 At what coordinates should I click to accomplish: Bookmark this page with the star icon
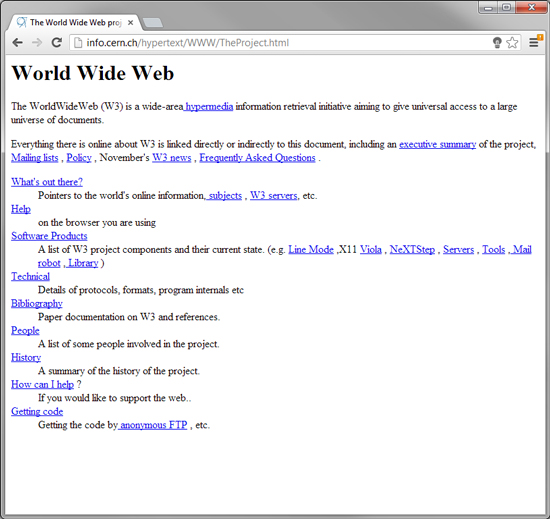[x=512, y=43]
